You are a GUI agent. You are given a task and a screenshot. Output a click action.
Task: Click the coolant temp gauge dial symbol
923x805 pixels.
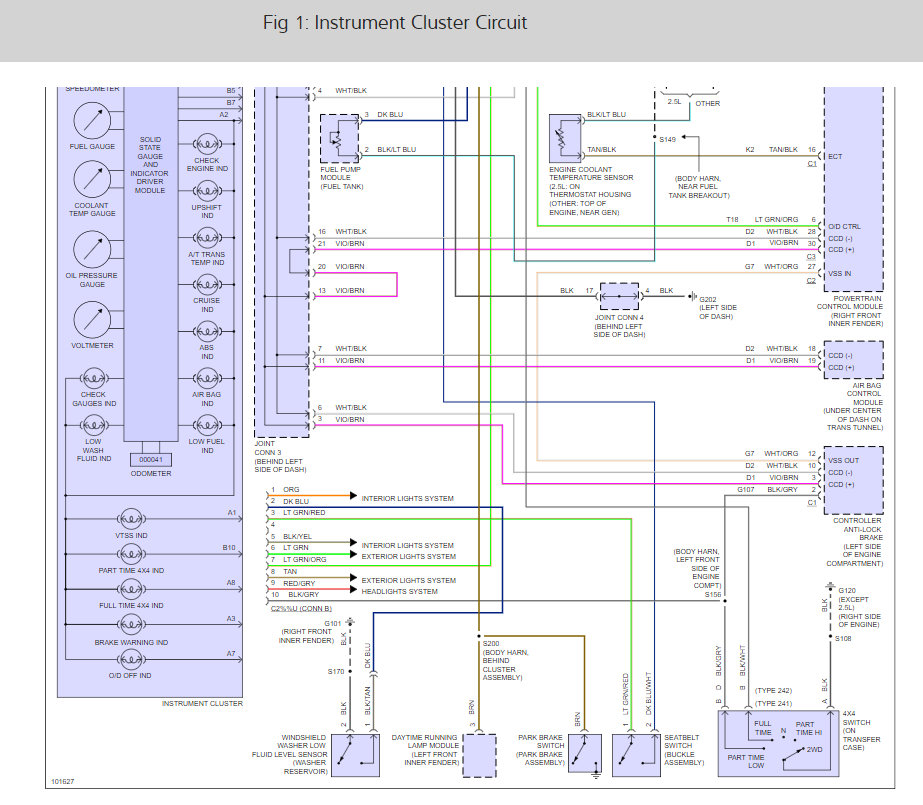pos(92,179)
